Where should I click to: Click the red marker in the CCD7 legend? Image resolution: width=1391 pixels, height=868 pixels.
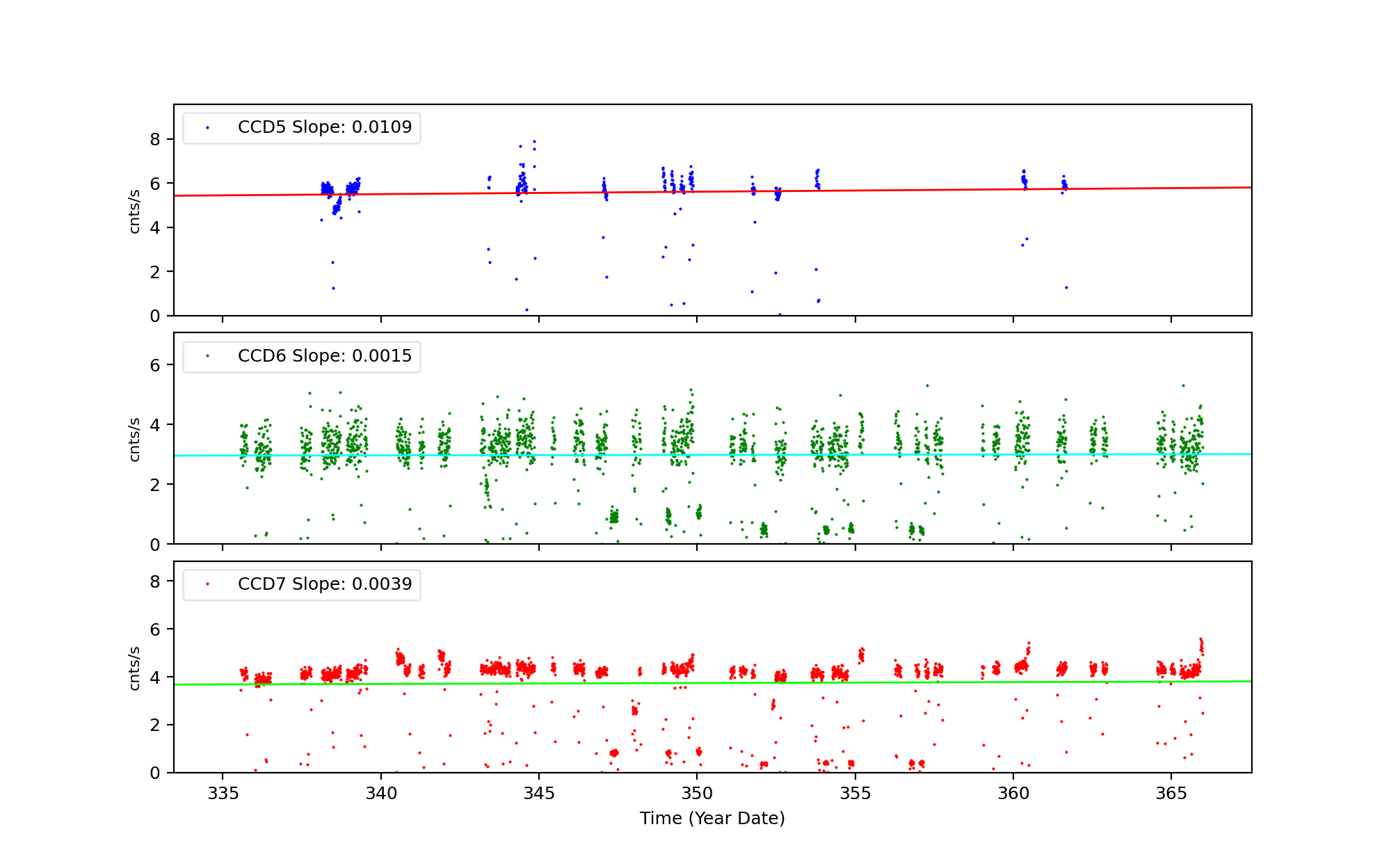tap(207, 584)
